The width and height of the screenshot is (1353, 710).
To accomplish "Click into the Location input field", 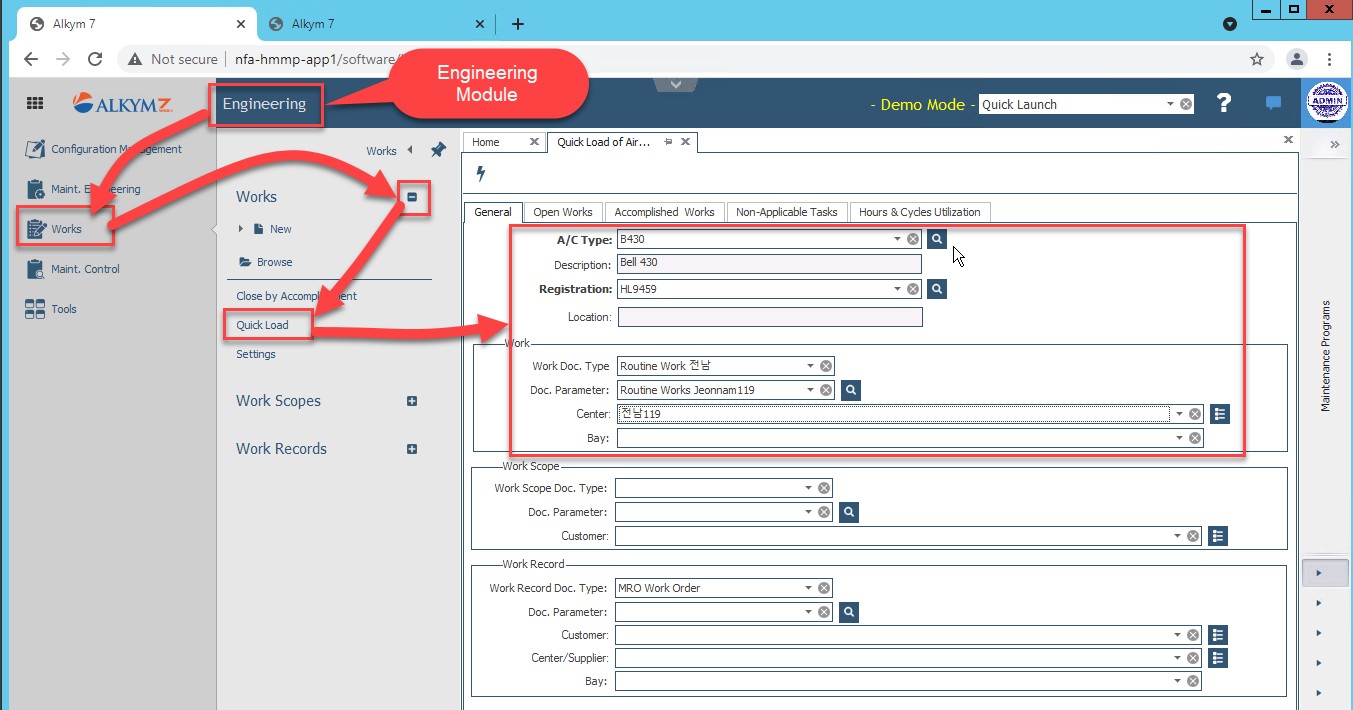I will [x=769, y=317].
